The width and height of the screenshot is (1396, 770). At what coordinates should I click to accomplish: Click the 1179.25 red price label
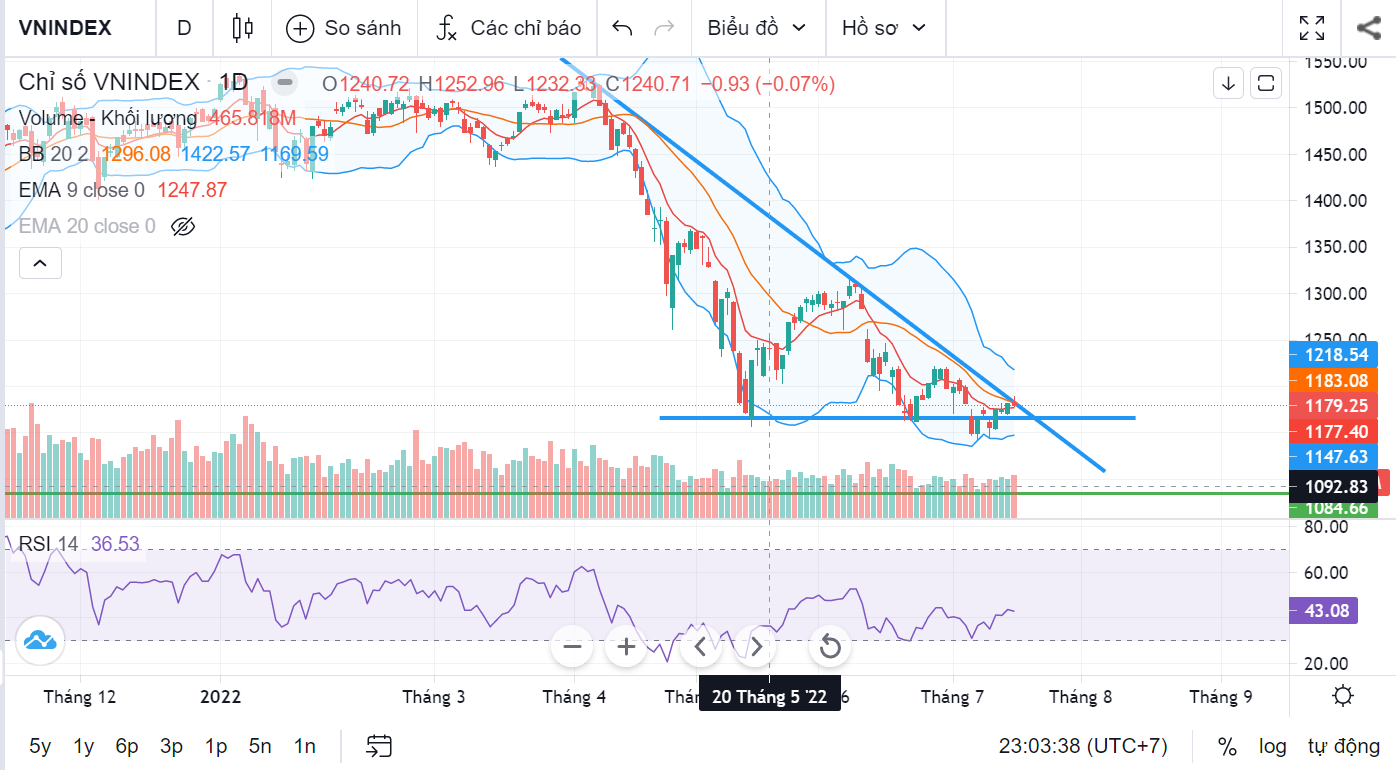[1334, 406]
